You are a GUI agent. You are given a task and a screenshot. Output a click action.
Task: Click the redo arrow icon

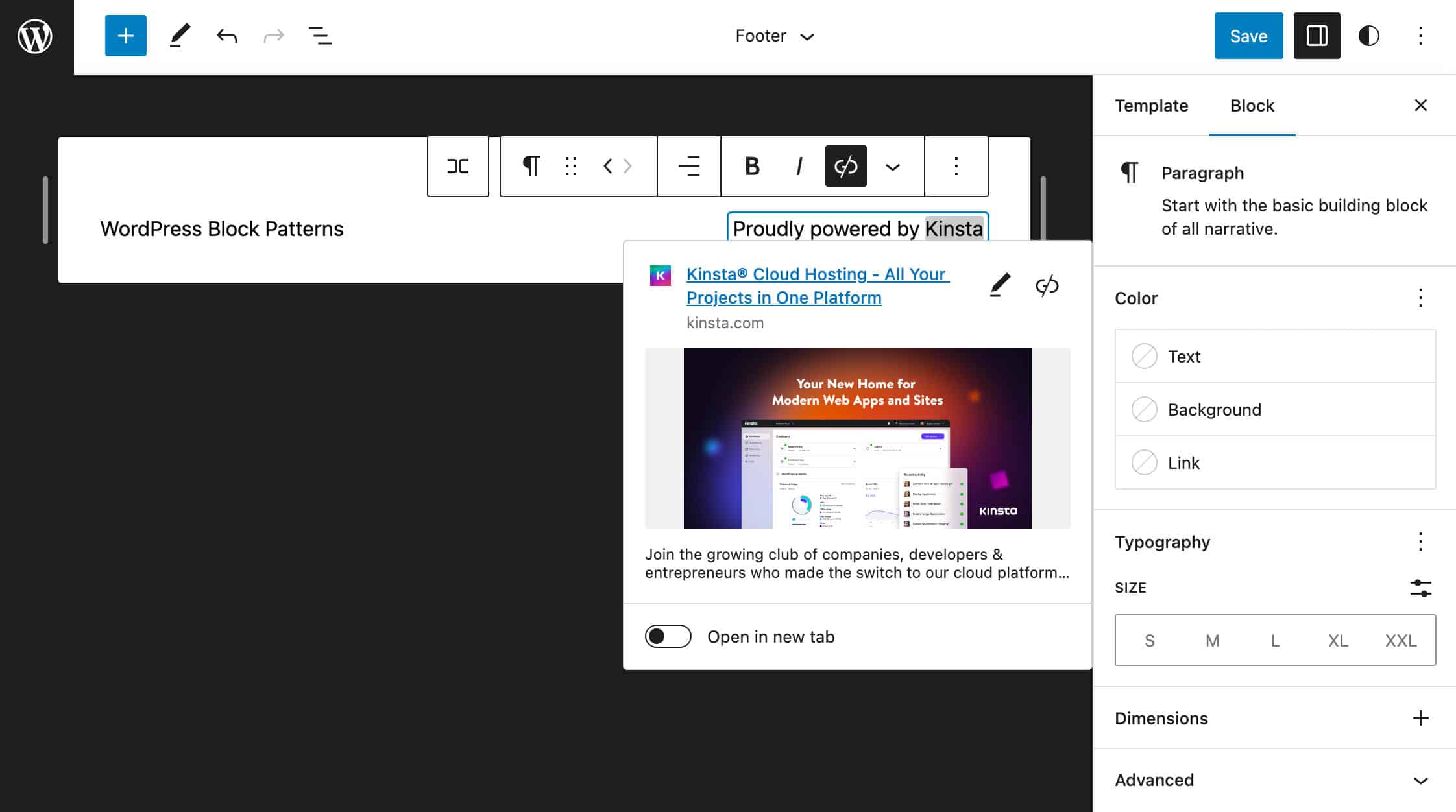coord(273,35)
